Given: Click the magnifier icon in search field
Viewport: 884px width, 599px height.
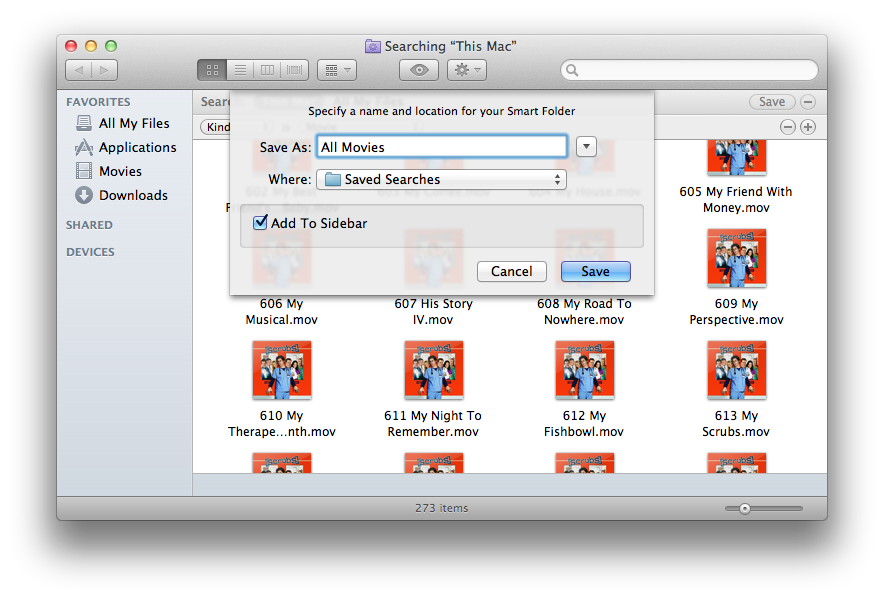Looking at the screenshot, I should click(x=572, y=71).
